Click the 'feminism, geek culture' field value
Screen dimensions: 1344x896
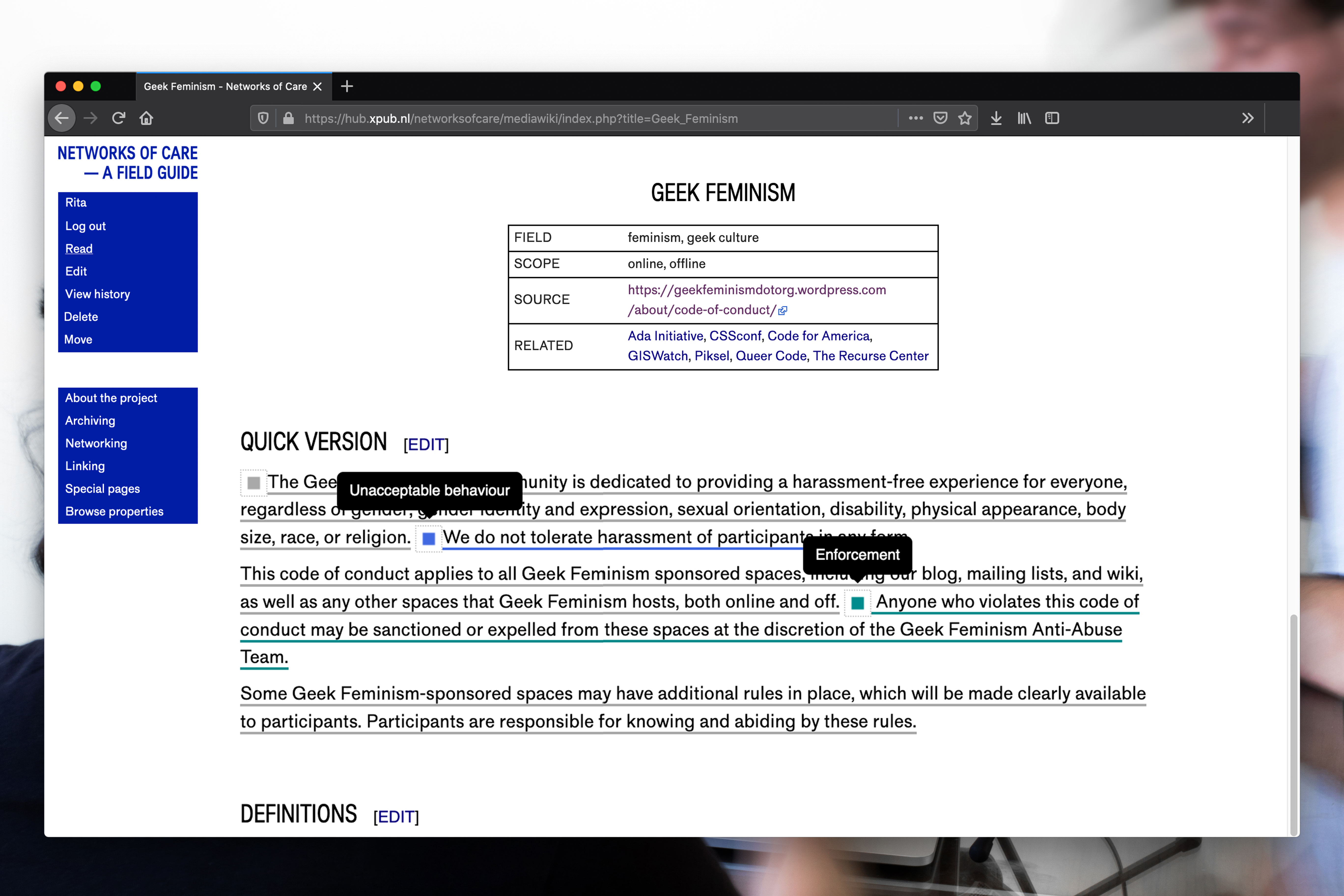click(693, 238)
